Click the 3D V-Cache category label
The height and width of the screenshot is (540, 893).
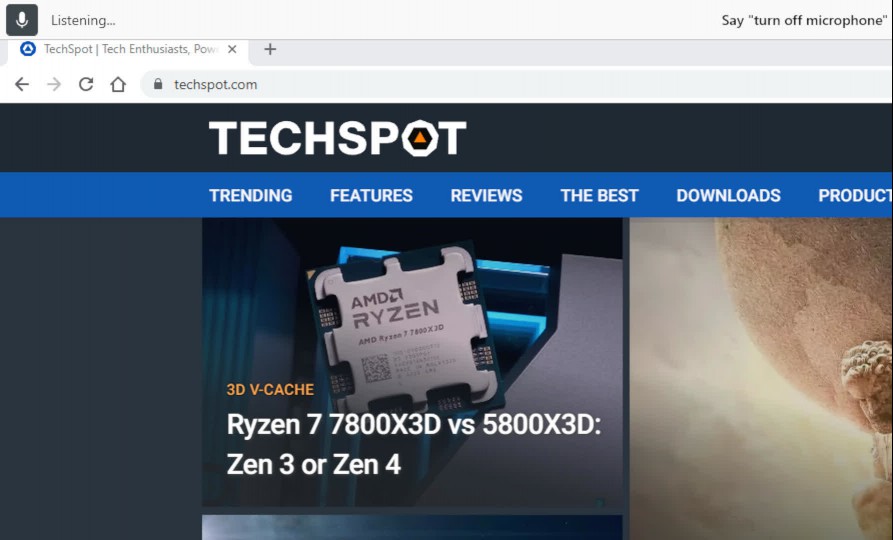[x=270, y=390]
